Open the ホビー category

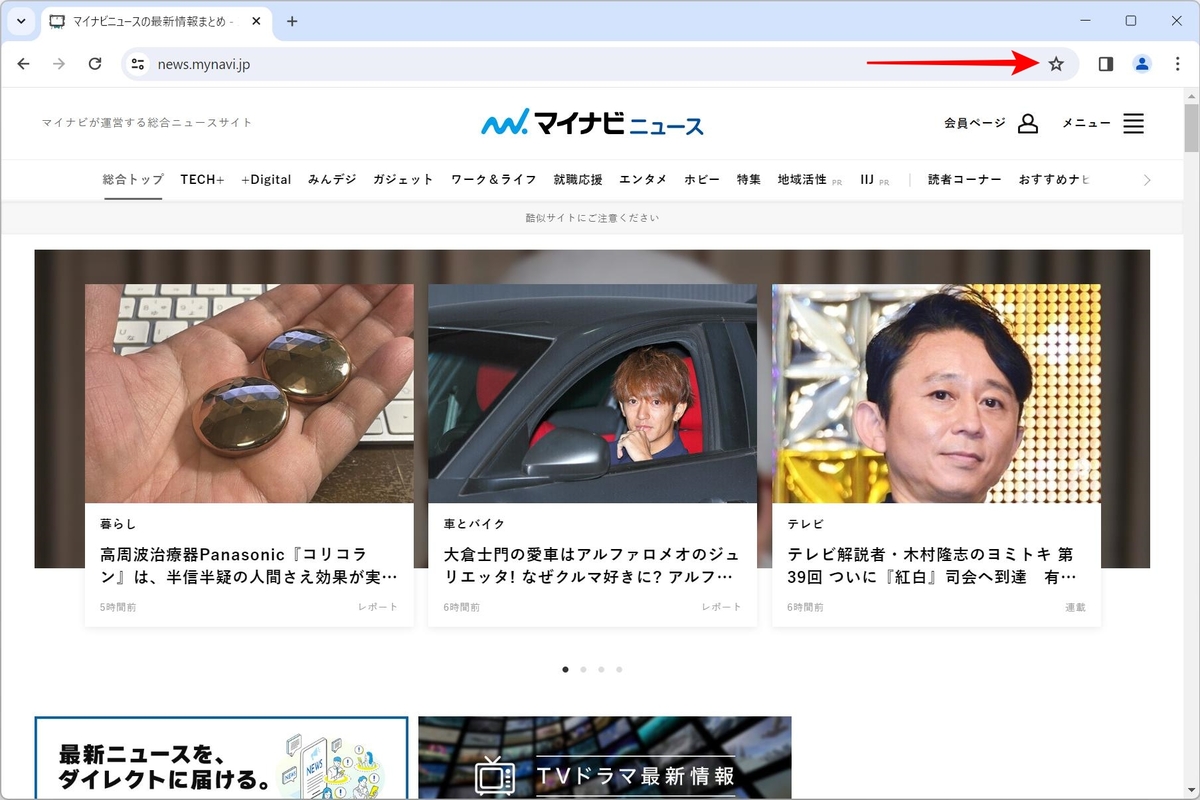(702, 180)
